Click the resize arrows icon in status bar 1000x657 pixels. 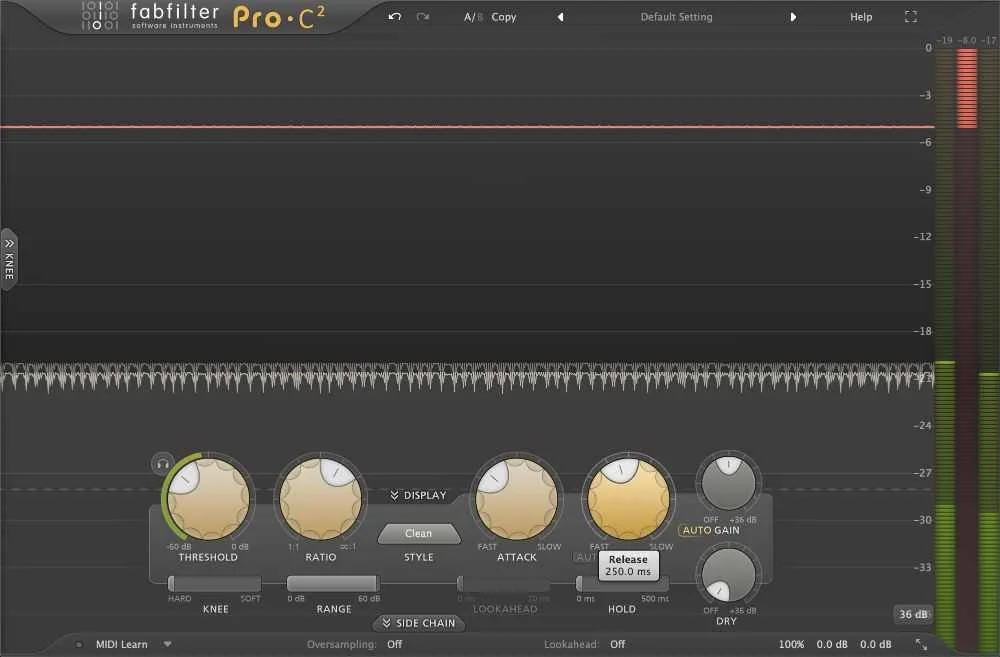(x=922, y=644)
